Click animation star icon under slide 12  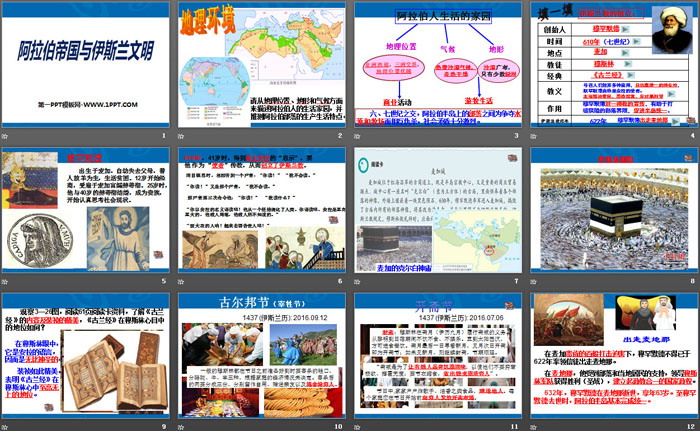click(x=533, y=427)
